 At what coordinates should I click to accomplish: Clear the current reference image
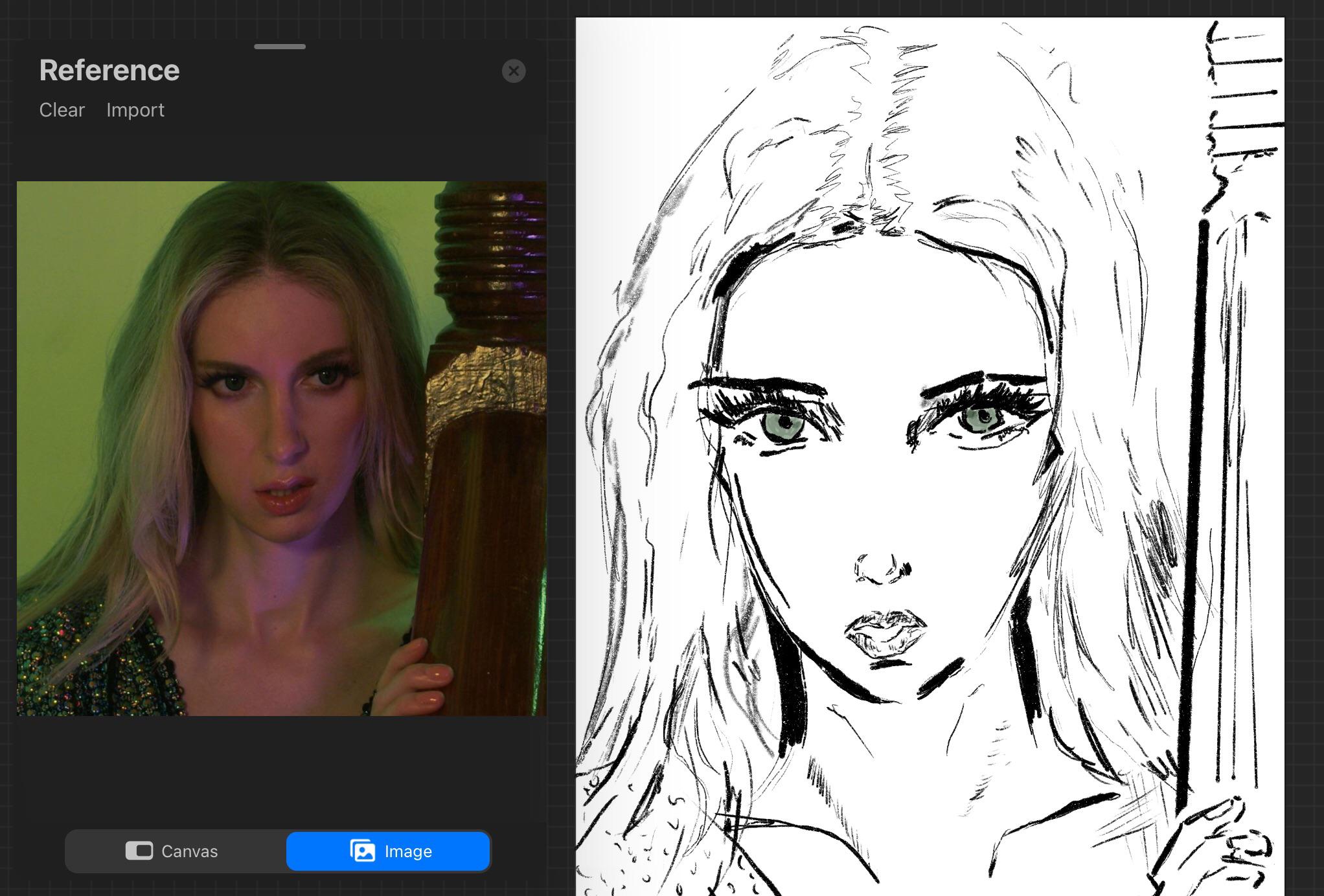(x=62, y=110)
